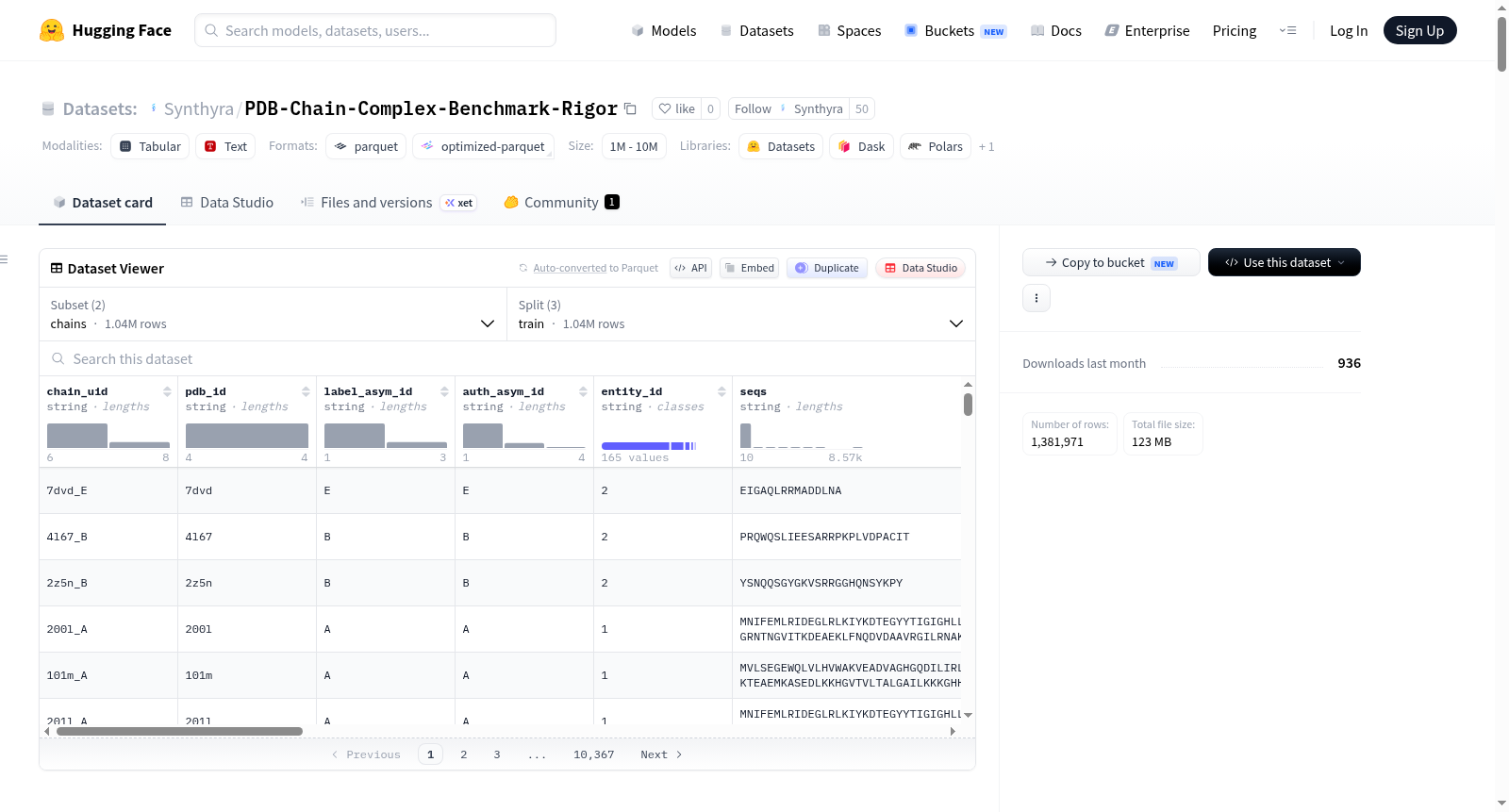The image size is (1509, 812).
Task: Click the PRQWQSLIEESARRPKPLVDPACIT sequence cell
Action: point(846,537)
